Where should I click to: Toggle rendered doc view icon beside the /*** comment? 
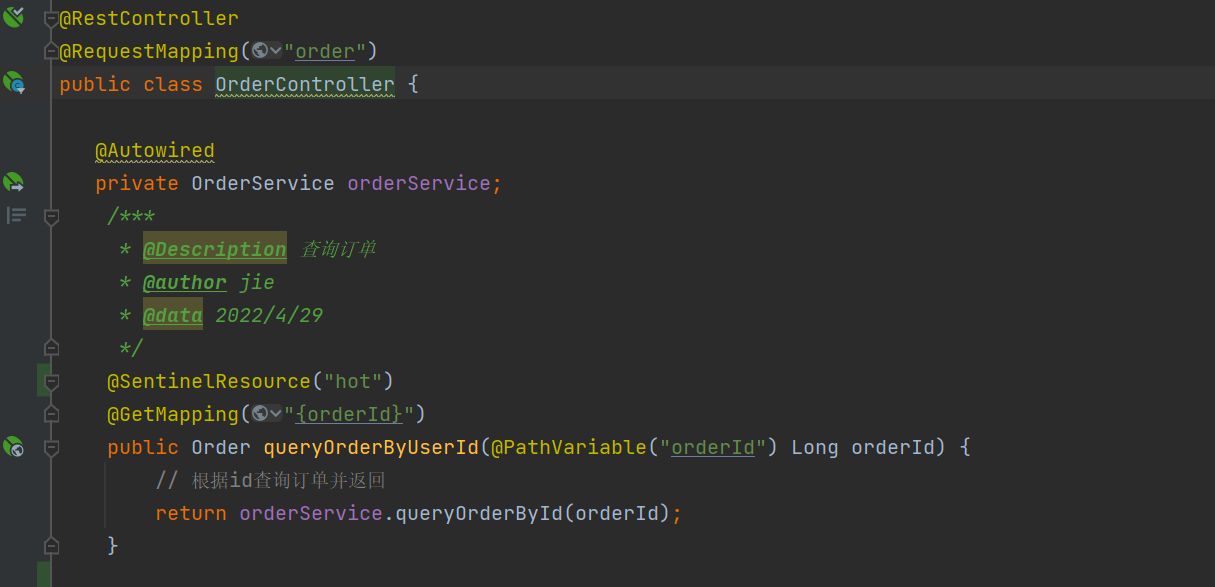16,215
